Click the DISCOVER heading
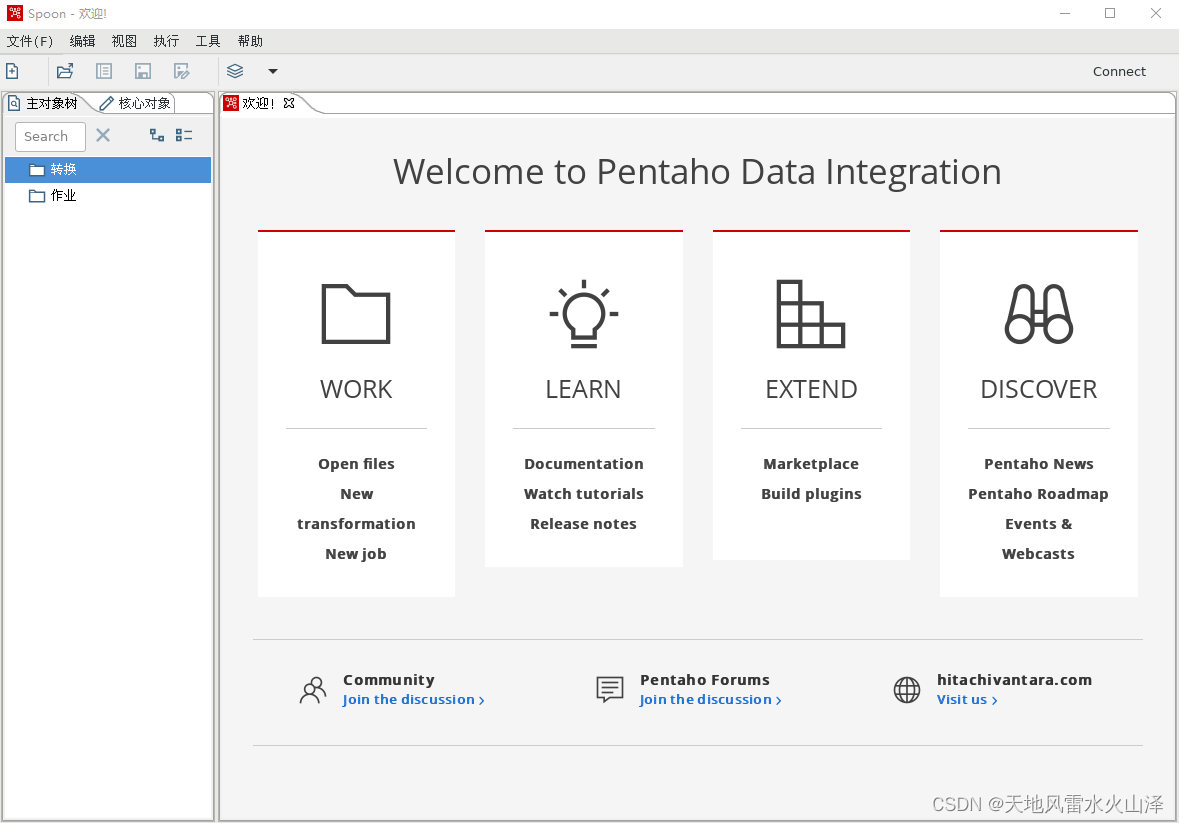1179x823 pixels. 1038,389
